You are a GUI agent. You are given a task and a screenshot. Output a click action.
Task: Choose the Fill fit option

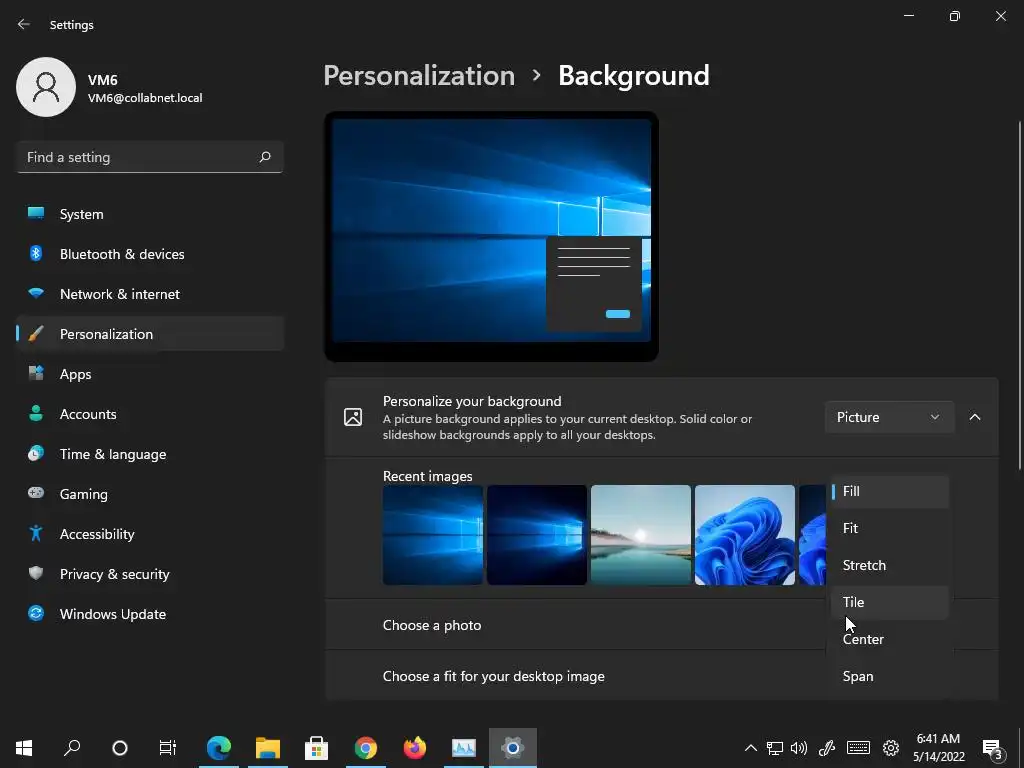(x=889, y=491)
